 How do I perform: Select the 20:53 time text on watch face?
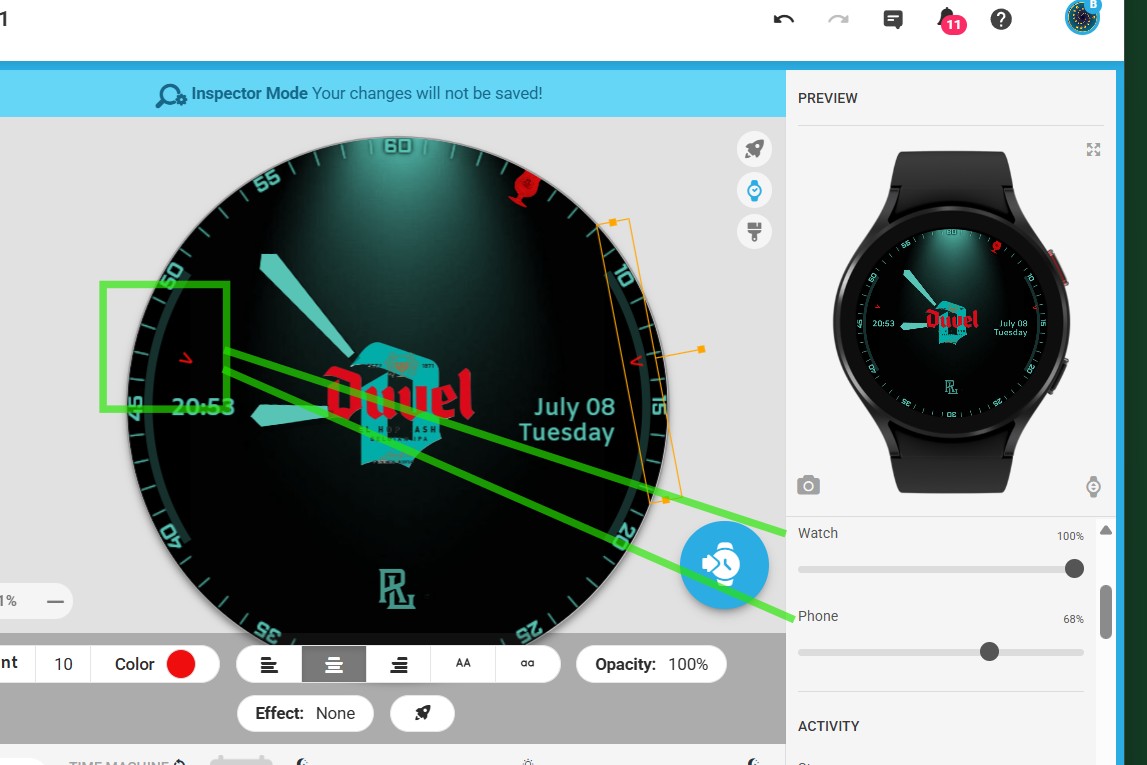click(x=203, y=407)
